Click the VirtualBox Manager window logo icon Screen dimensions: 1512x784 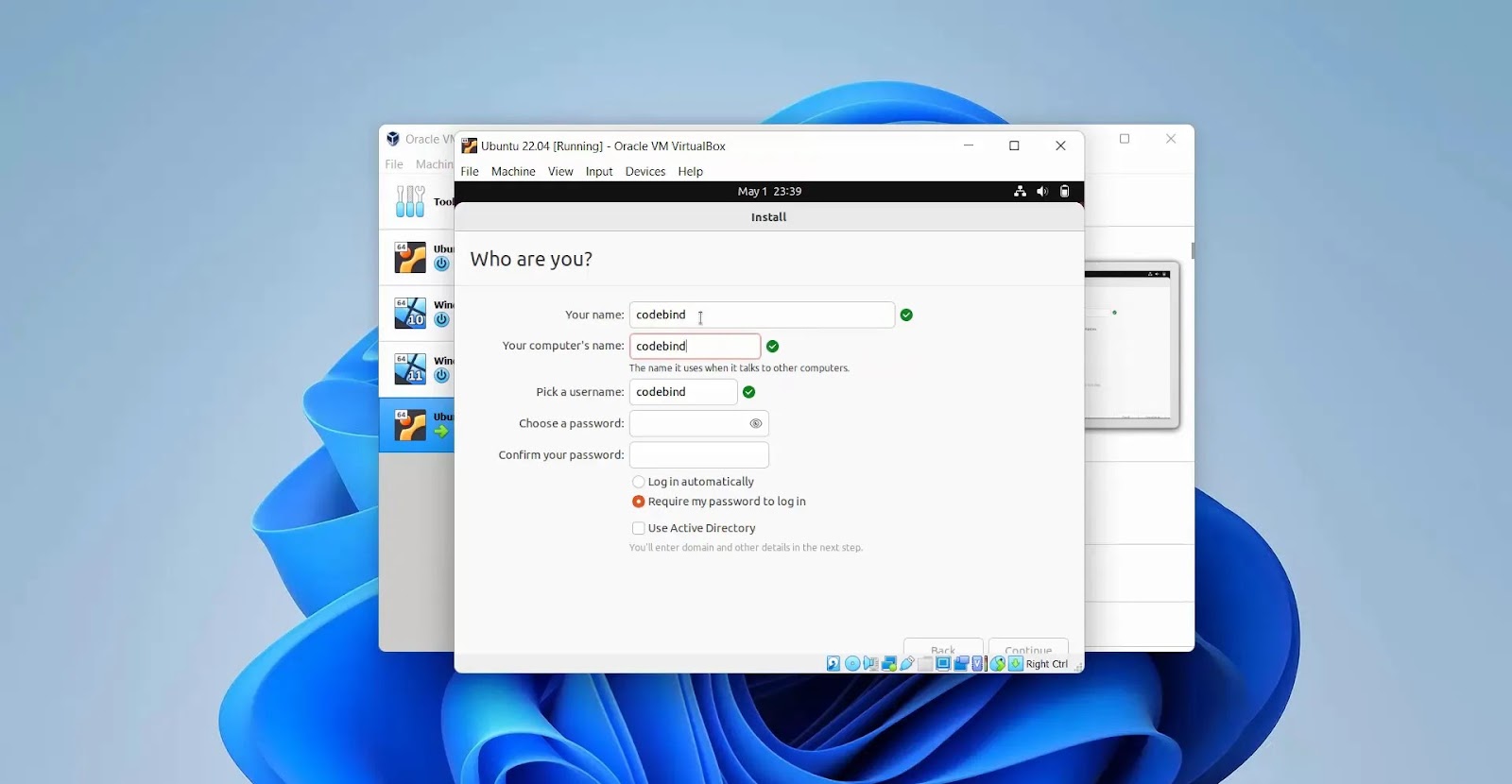(x=393, y=139)
